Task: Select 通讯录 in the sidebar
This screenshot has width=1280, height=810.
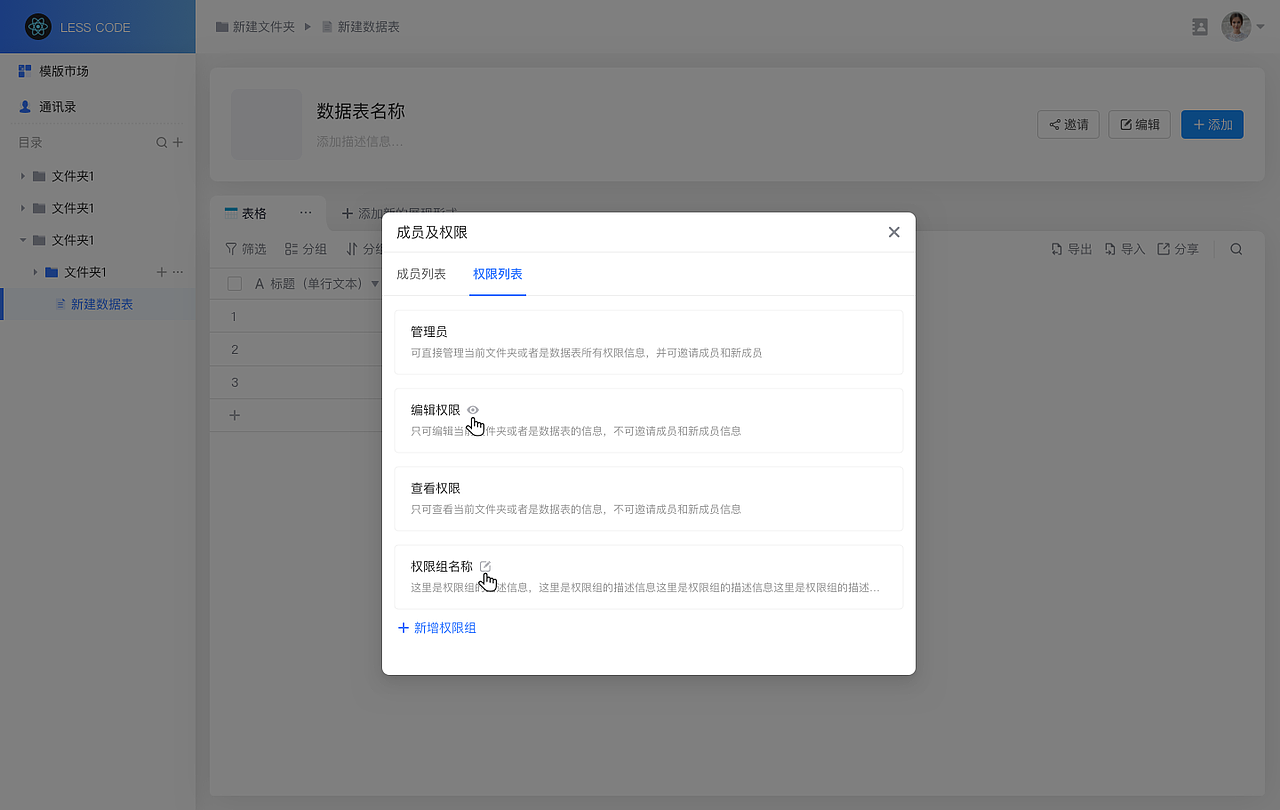Action: 55,106
